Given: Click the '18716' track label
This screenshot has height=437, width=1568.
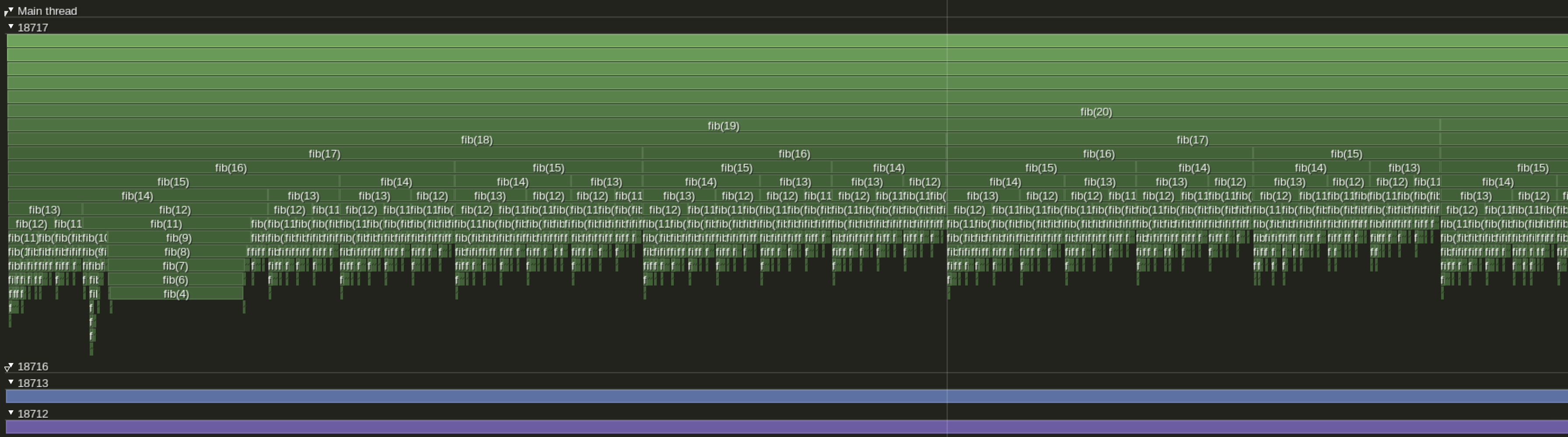Looking at the screenshot, I should click(x=33, y=367).
